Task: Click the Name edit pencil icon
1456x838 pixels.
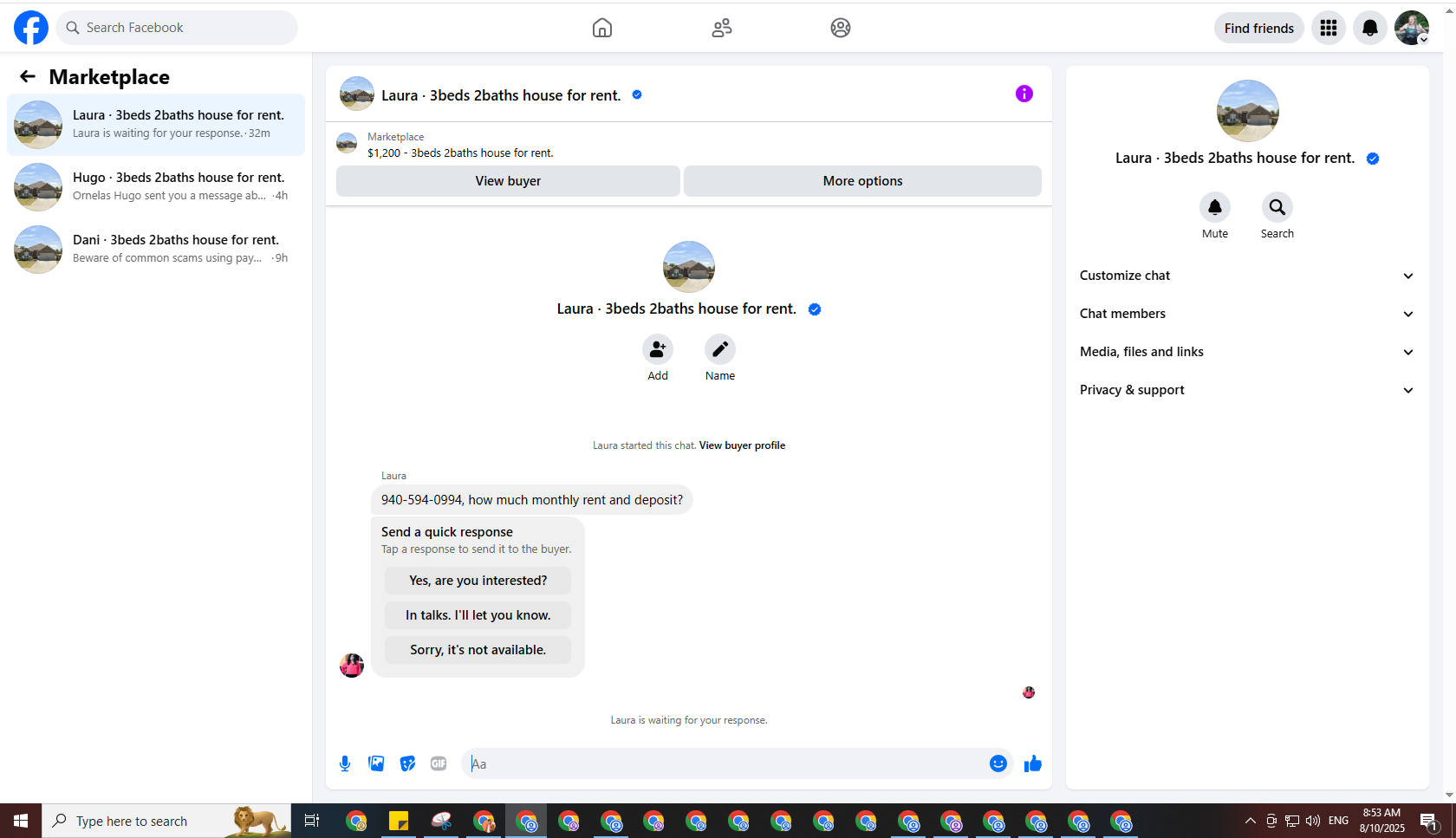Action: coord(720,349)
